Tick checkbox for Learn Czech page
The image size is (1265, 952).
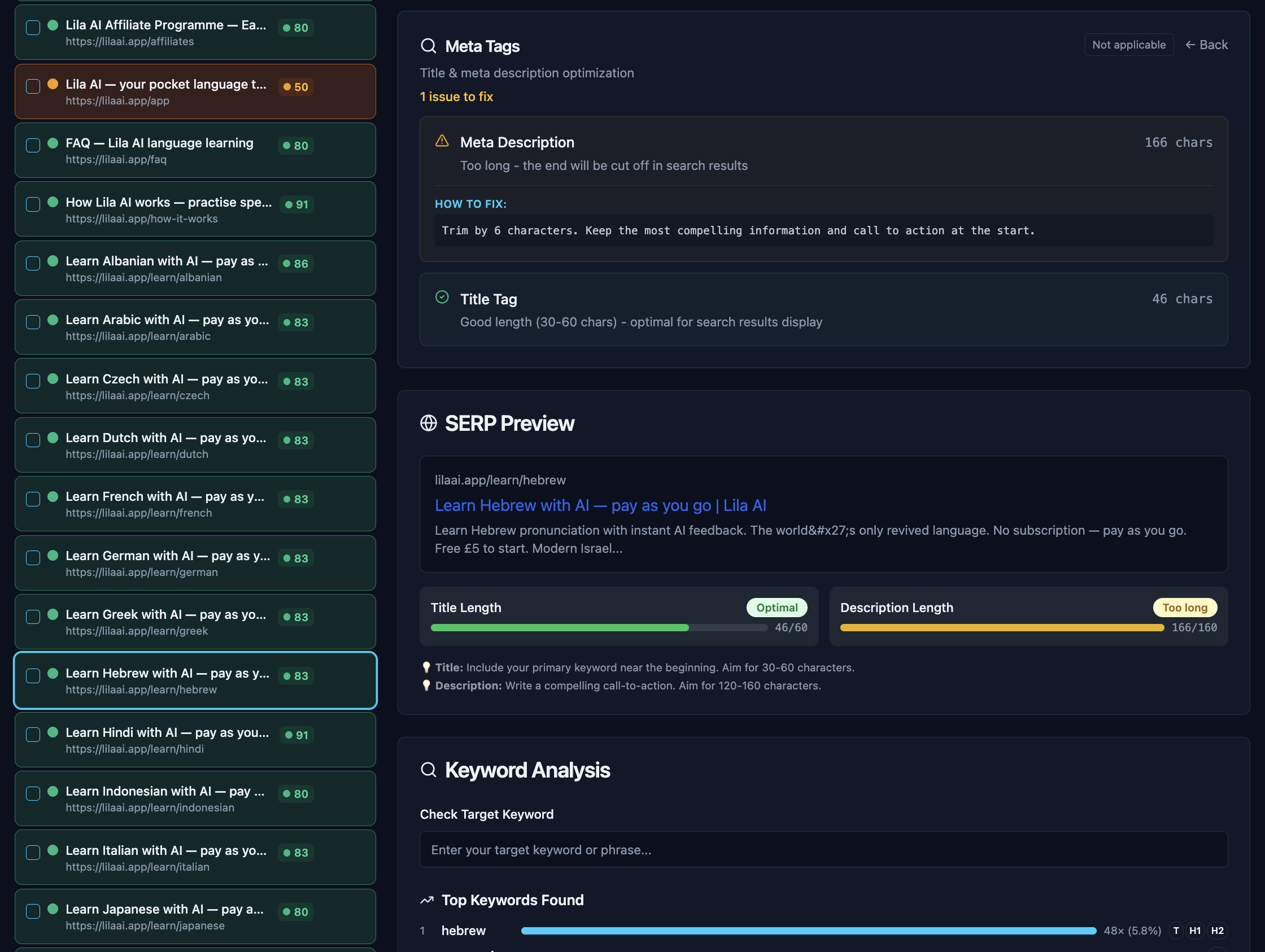[x=33, y=381]
